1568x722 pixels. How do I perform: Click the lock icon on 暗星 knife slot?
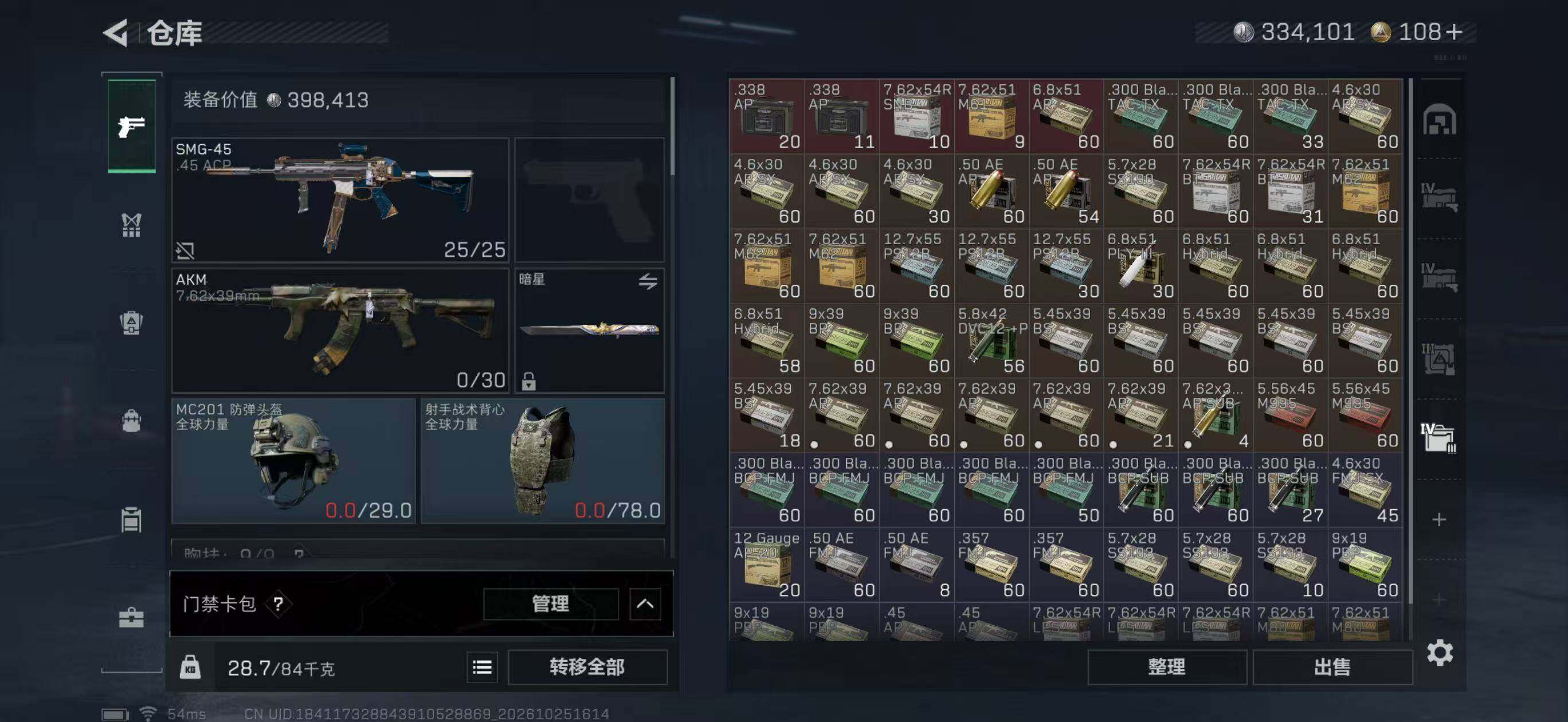click(x=528, y=381)
